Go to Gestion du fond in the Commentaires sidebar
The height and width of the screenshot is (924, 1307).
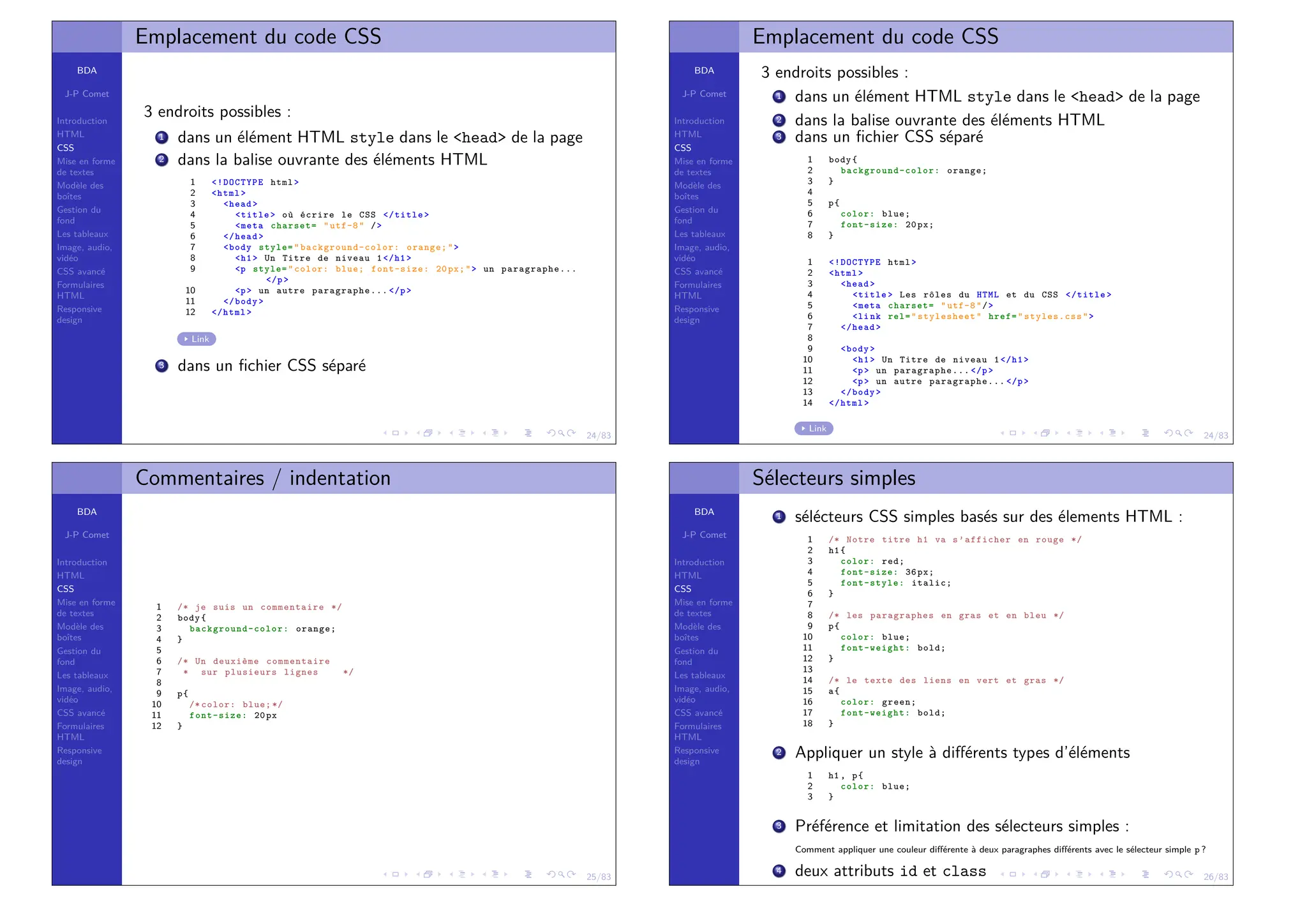pyautogui.click(x=78, y=656)
